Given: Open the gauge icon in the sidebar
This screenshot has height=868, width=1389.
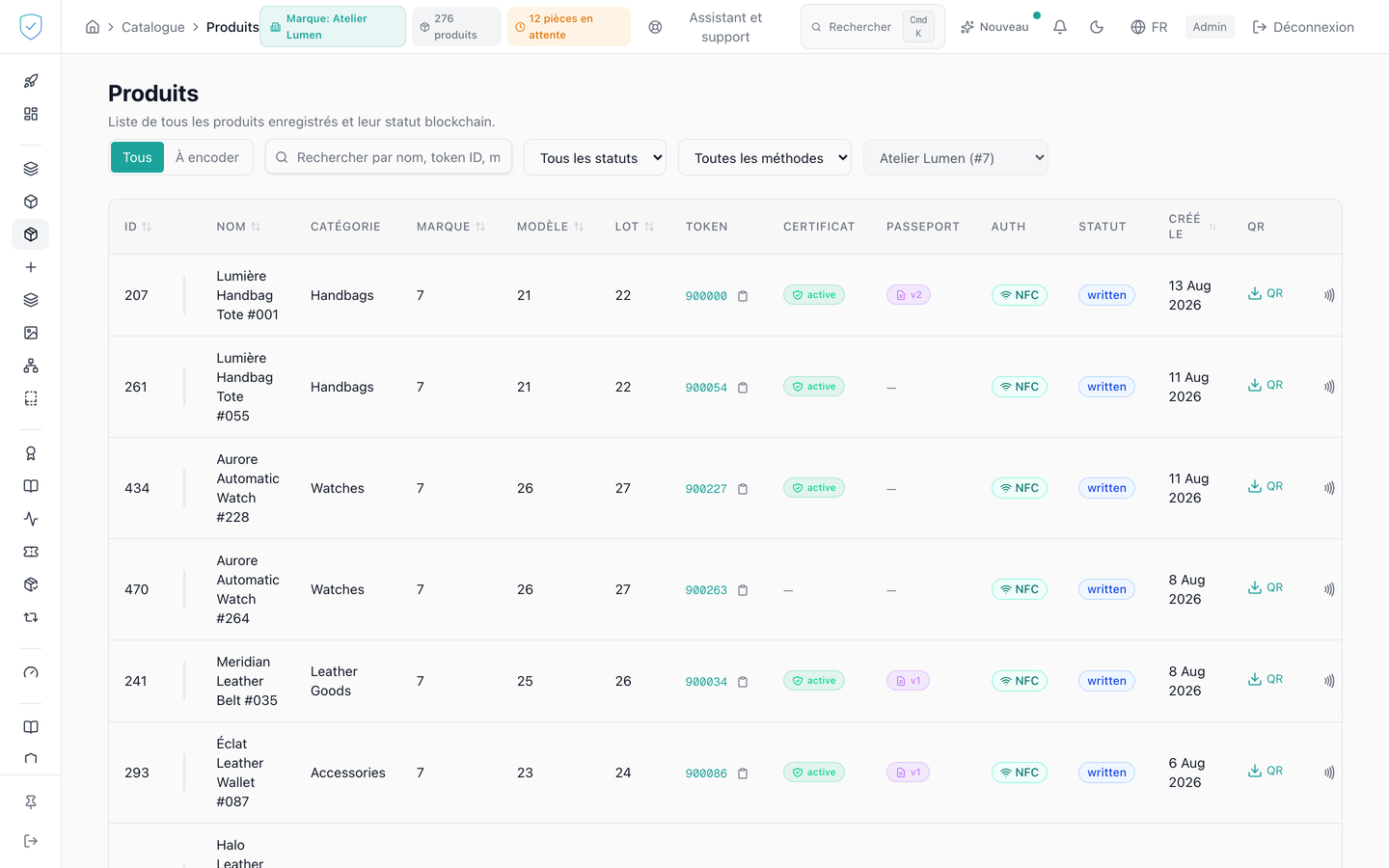Looking at the screenshot, I should coord(31,672).
